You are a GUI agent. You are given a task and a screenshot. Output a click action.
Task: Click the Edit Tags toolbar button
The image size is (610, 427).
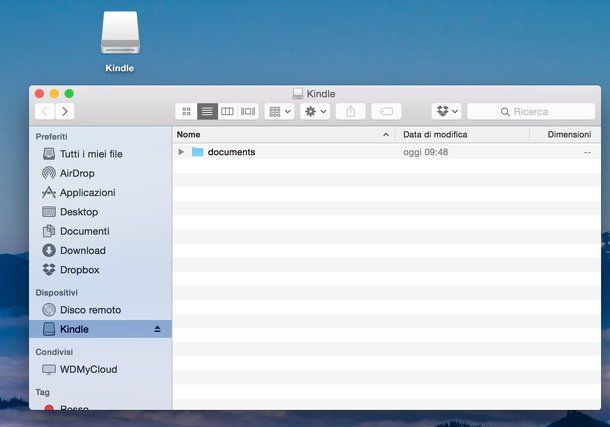coord(386,112)
